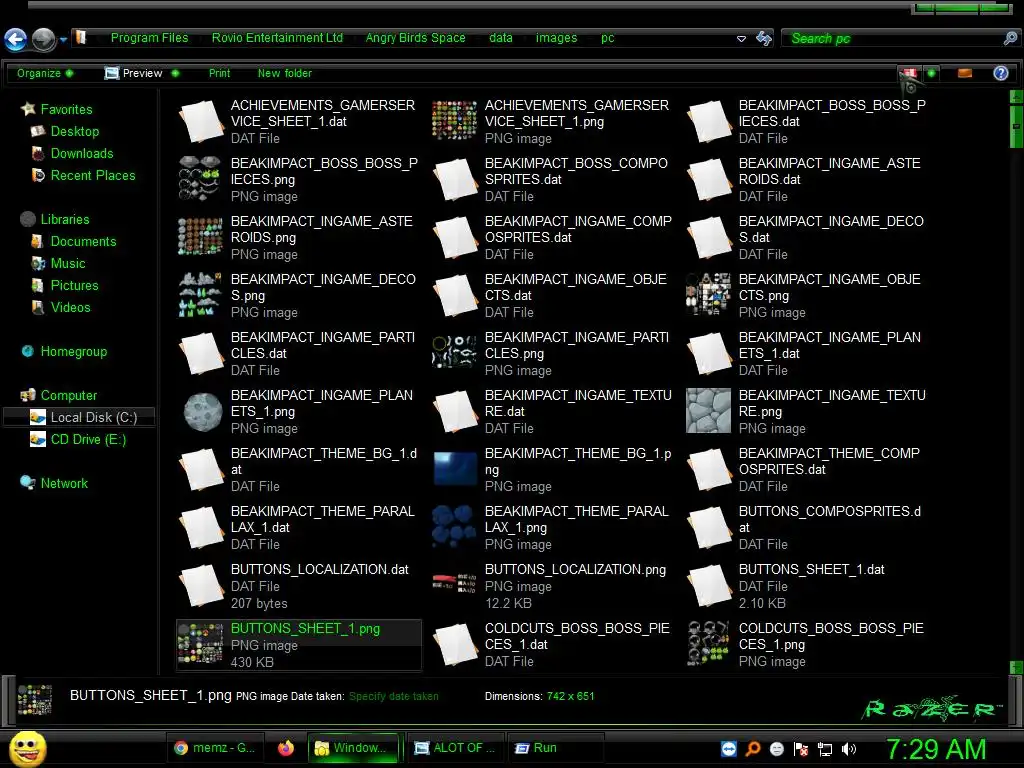1024x768 pixels.
Task: Click the search magnifier icon
Action: (x=1010, y=39)
